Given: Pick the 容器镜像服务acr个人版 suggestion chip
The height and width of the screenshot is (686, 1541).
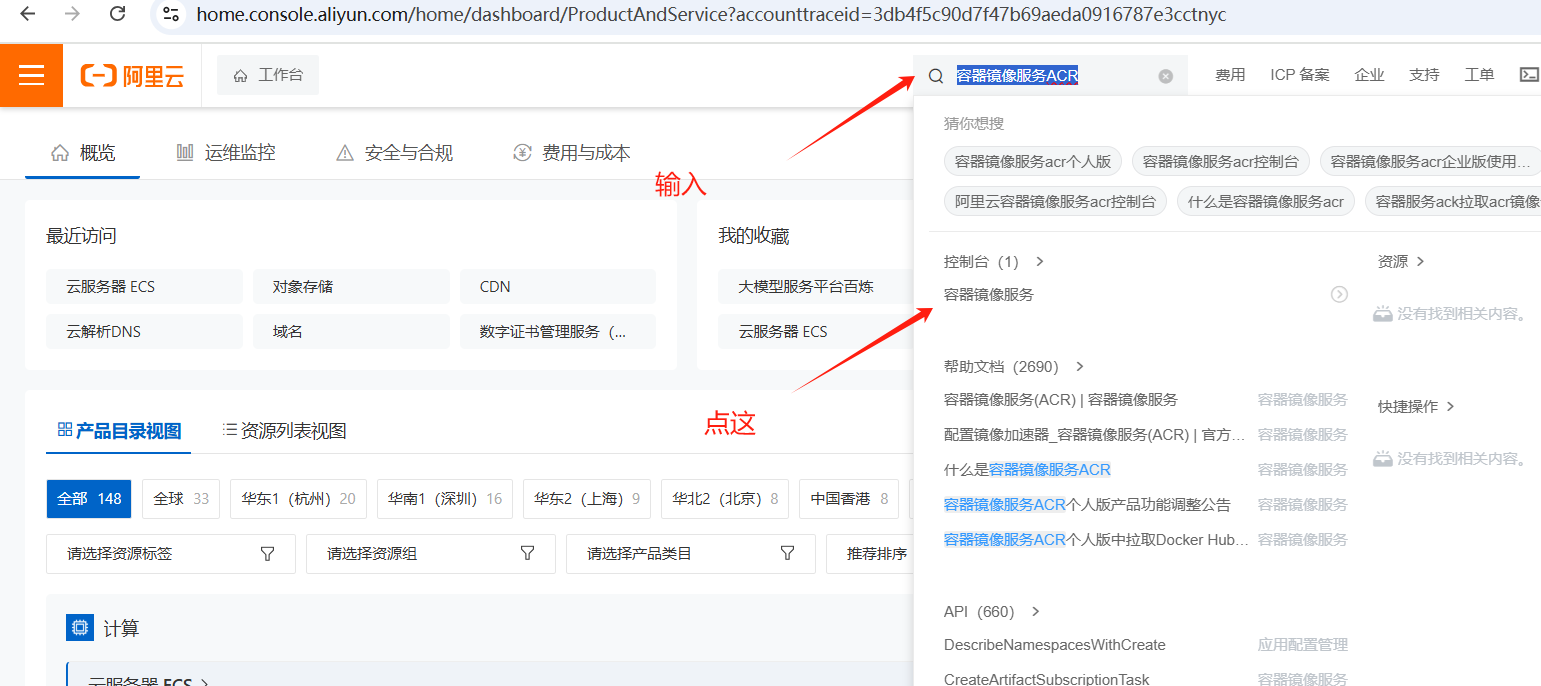Looking at the screenshot, I should click(x=1033, y=161).
